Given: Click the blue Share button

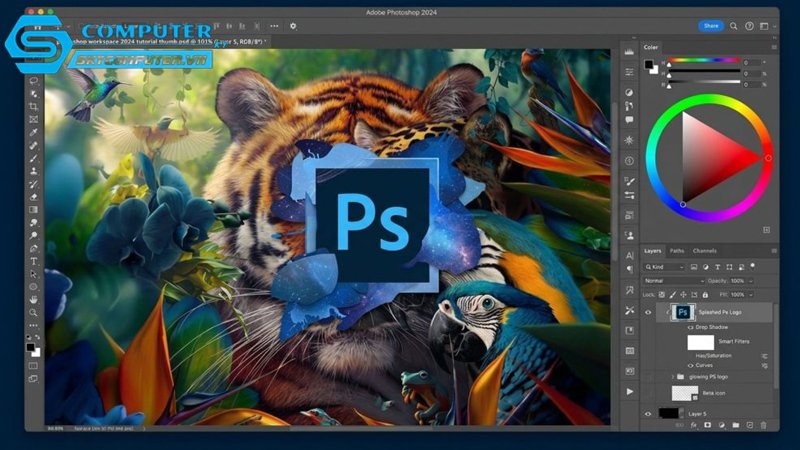Looking at the screenshot, I should coord(711,26).
